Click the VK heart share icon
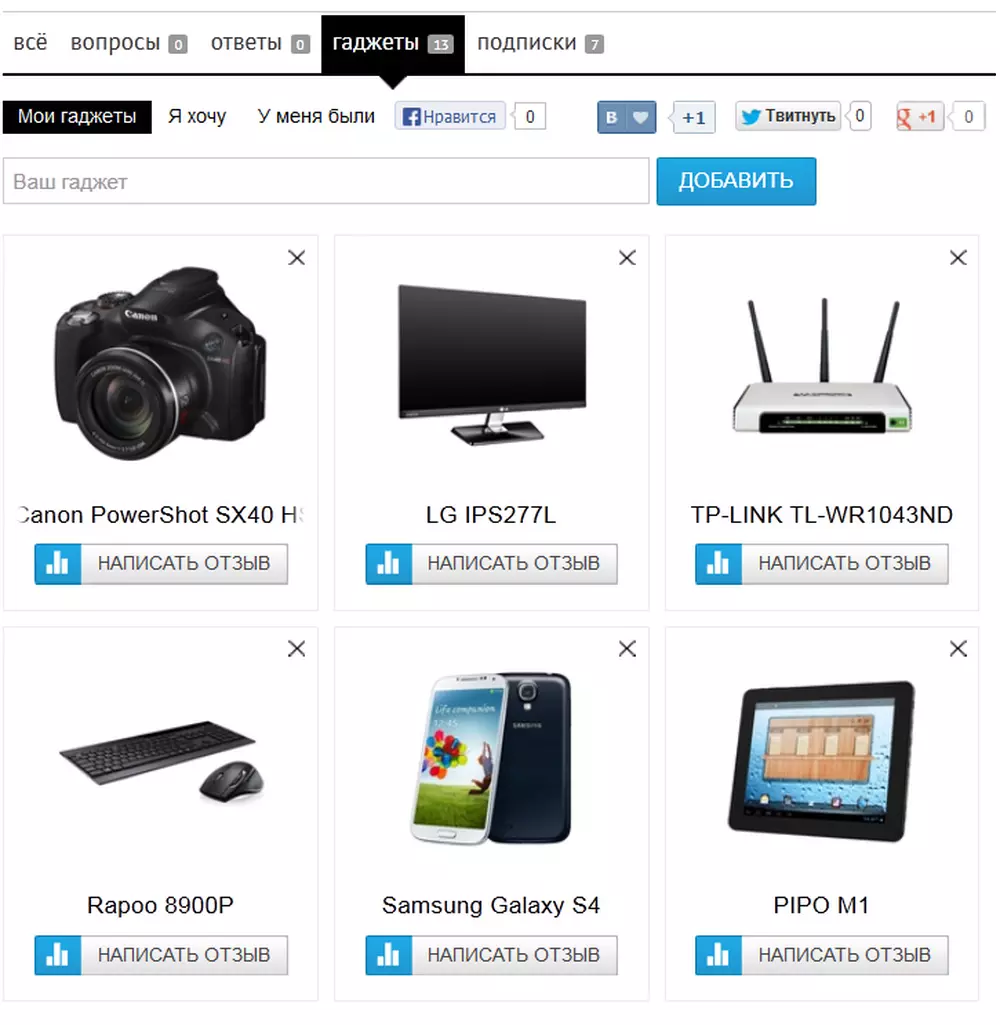1000x1025 pixels. (641, 117)
